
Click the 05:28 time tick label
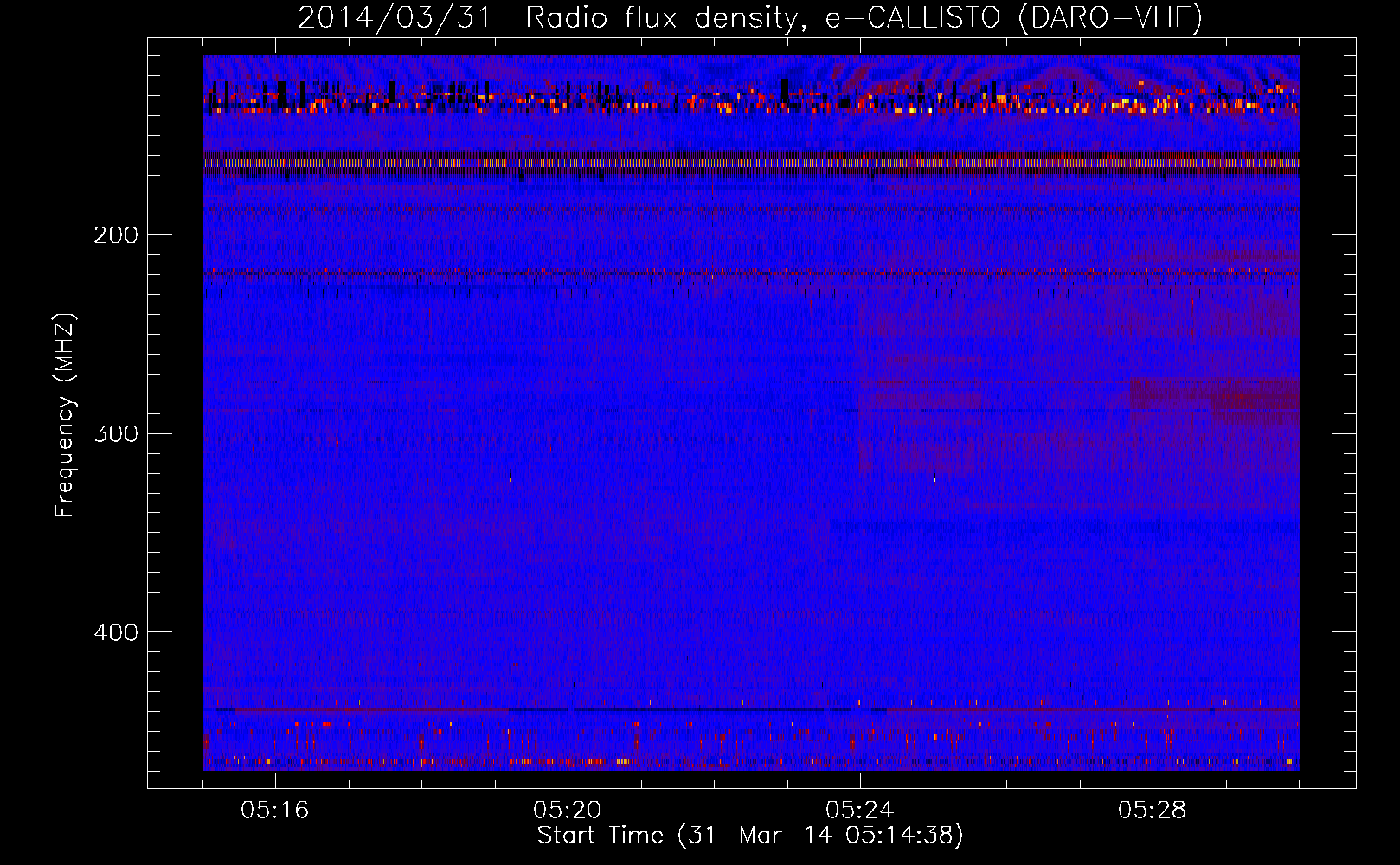tap(1152, 811)
